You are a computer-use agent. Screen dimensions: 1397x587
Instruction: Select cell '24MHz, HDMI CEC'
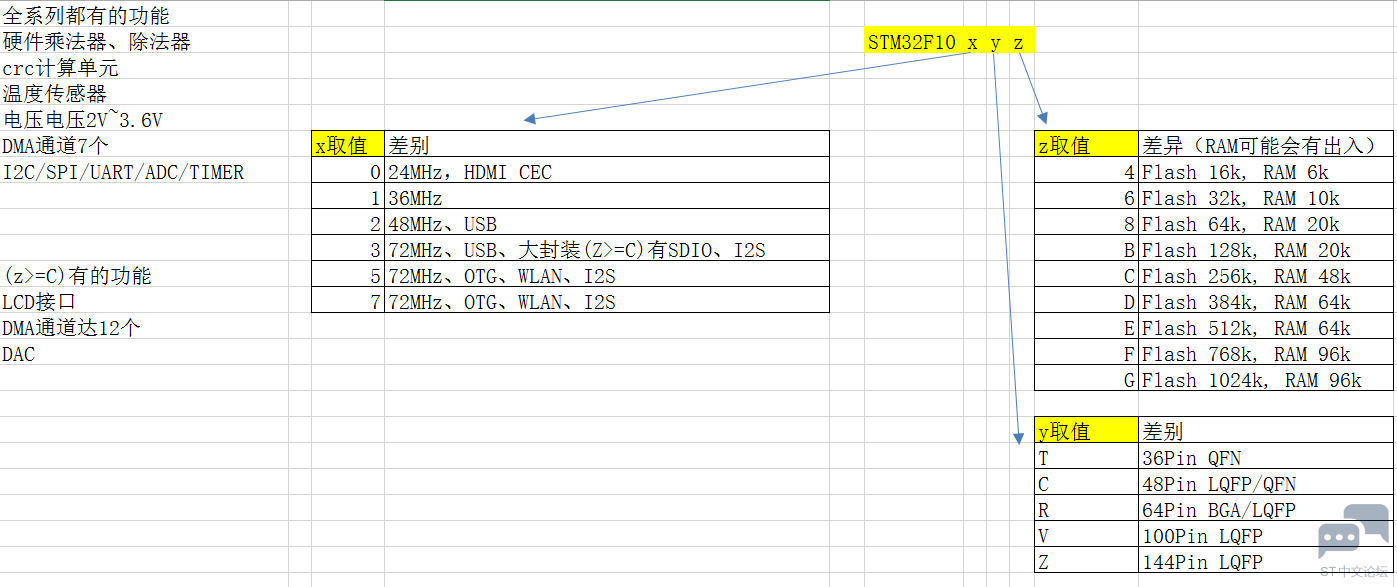click(x=607, y=171)
